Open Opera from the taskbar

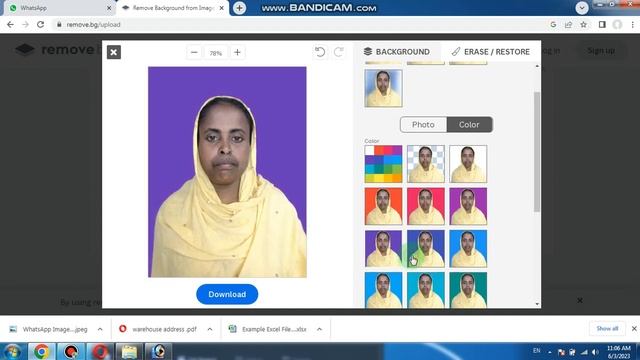[x=100, y=351]
